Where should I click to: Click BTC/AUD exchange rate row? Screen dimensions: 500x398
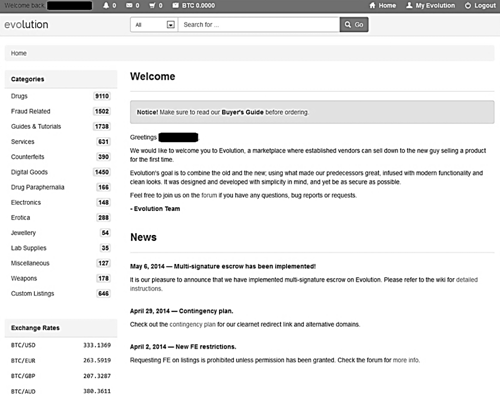coord(61,391)
